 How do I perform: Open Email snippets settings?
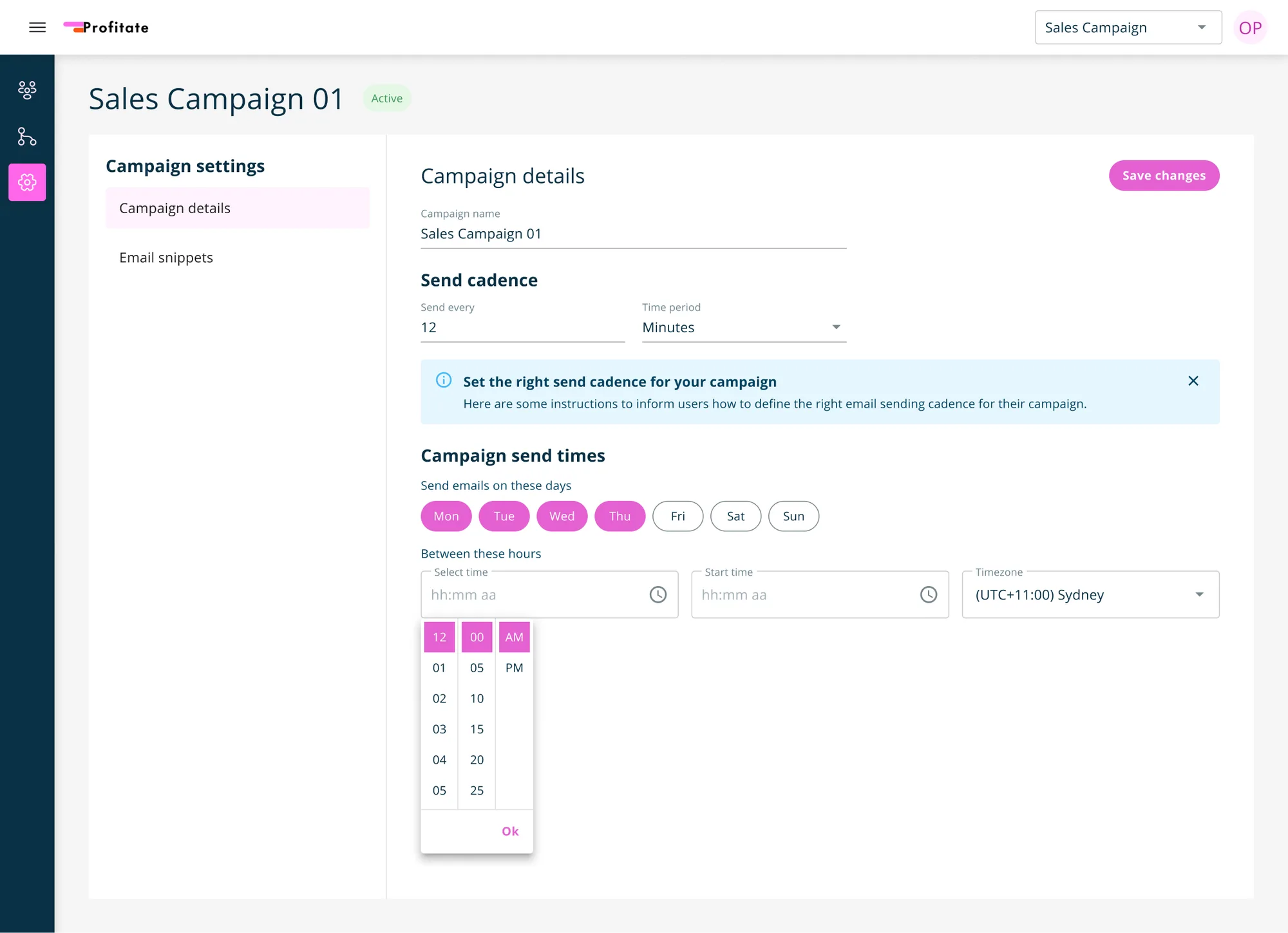click(238, 258)
